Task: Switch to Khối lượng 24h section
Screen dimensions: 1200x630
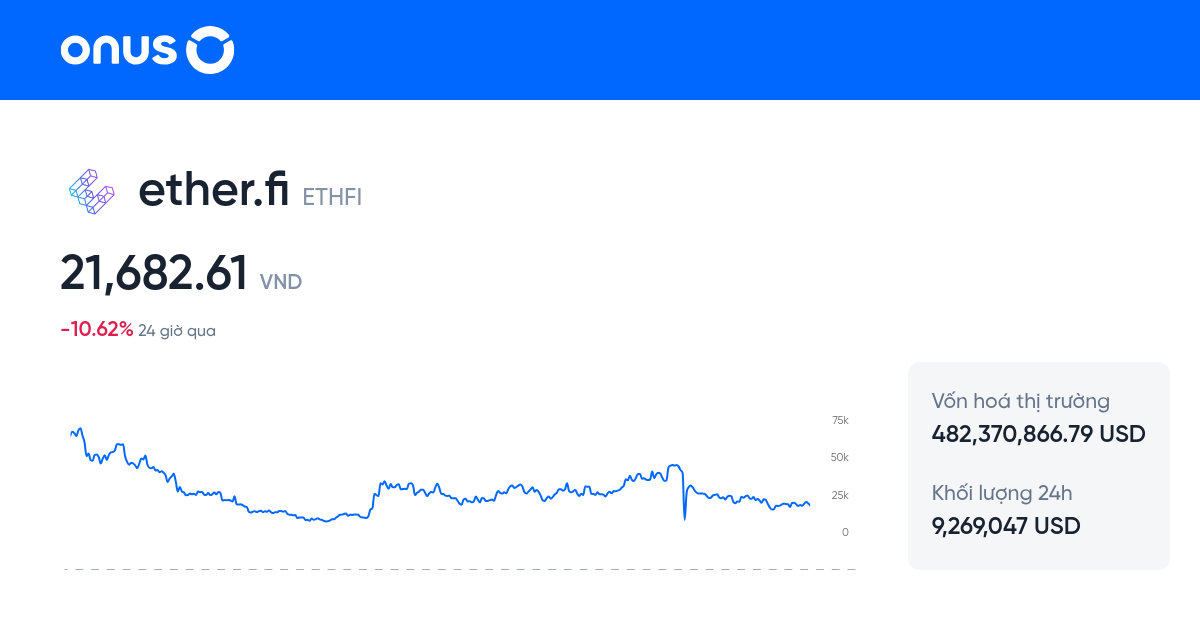Action: click(1002, 493)
